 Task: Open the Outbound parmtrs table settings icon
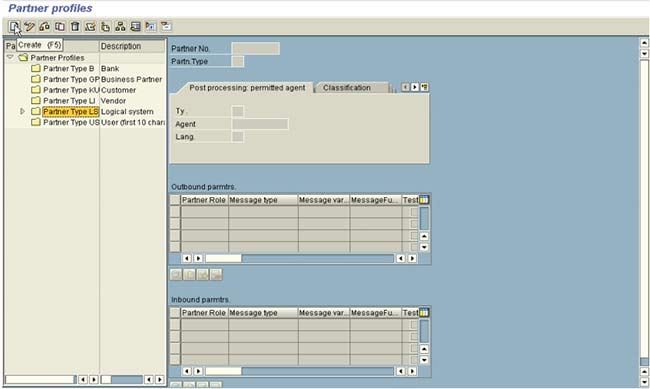[x=424, y=200]
